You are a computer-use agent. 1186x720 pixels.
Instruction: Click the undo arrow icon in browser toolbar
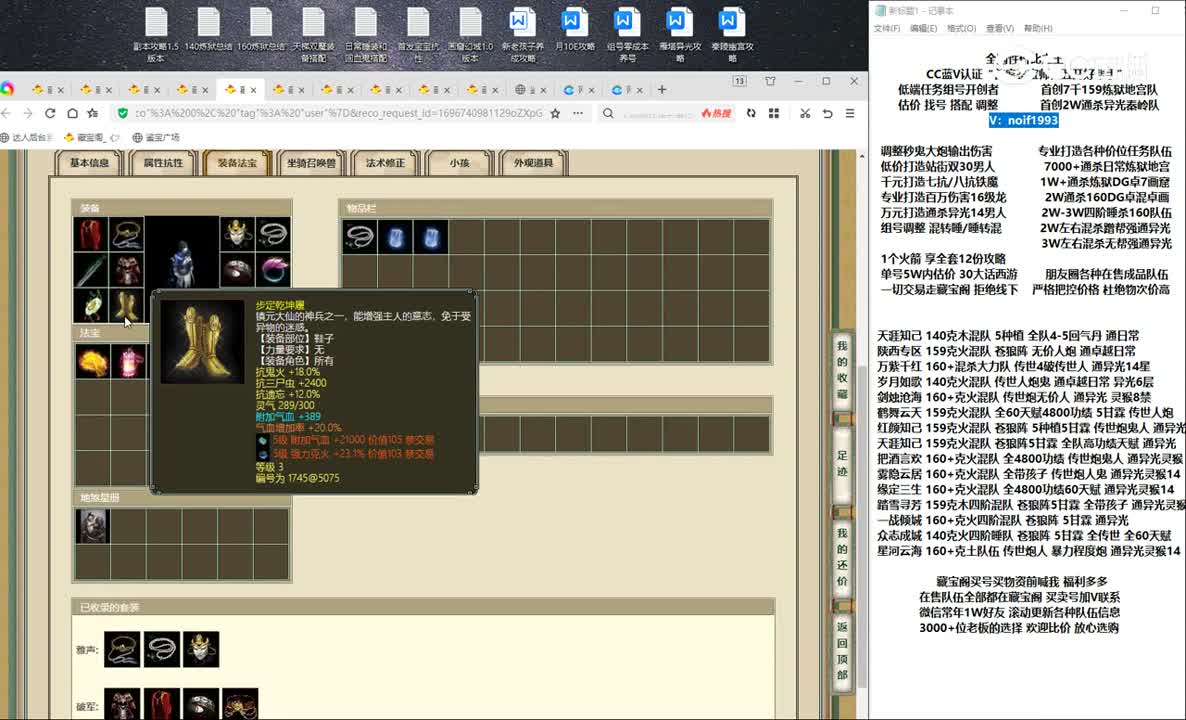827,113
